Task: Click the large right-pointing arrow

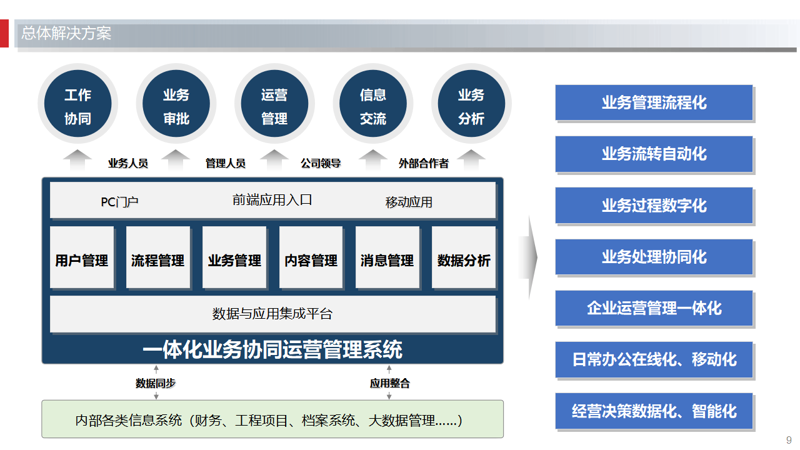Action: 529,258
